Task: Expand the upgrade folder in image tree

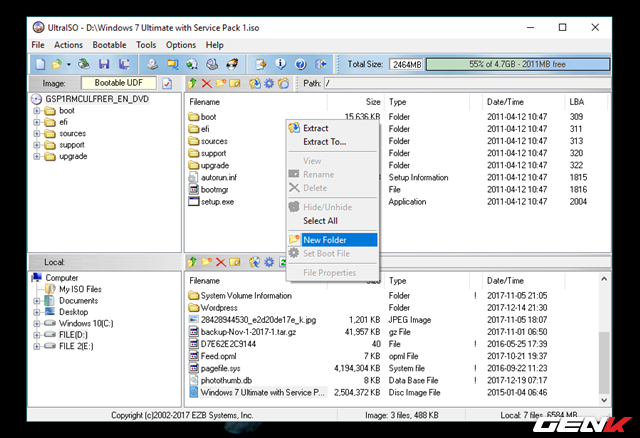Action: click(x=37, y=156)
